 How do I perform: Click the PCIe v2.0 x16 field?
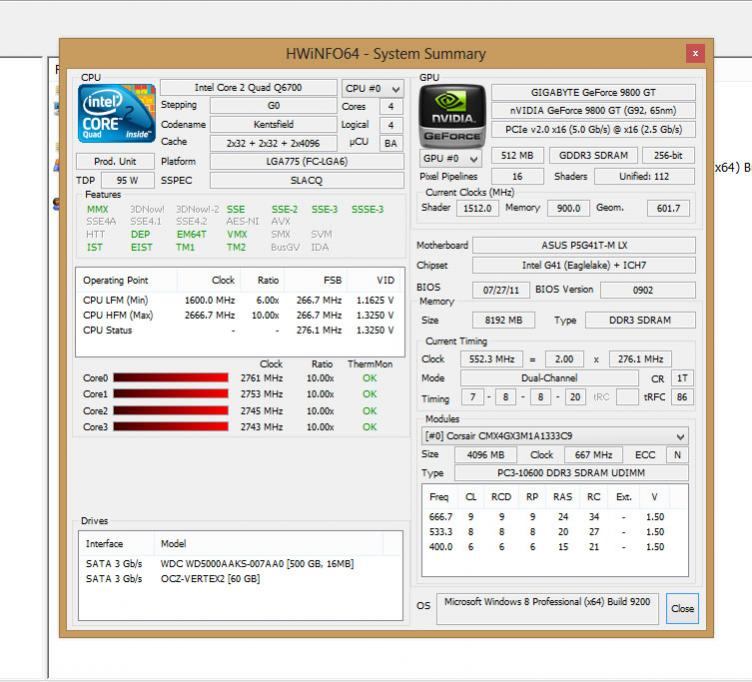(x=593, y=129)
